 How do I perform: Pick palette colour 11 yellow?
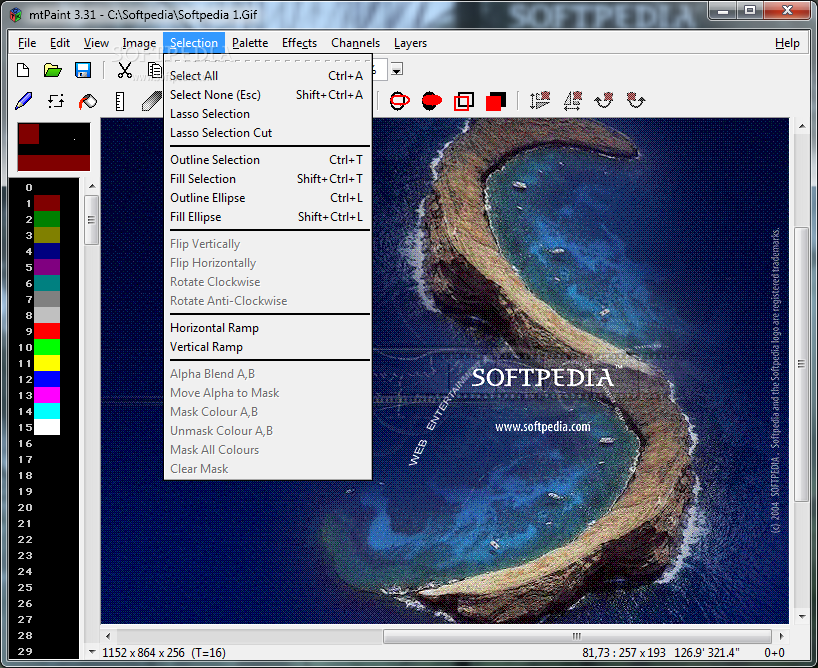[x=47, y=363]
